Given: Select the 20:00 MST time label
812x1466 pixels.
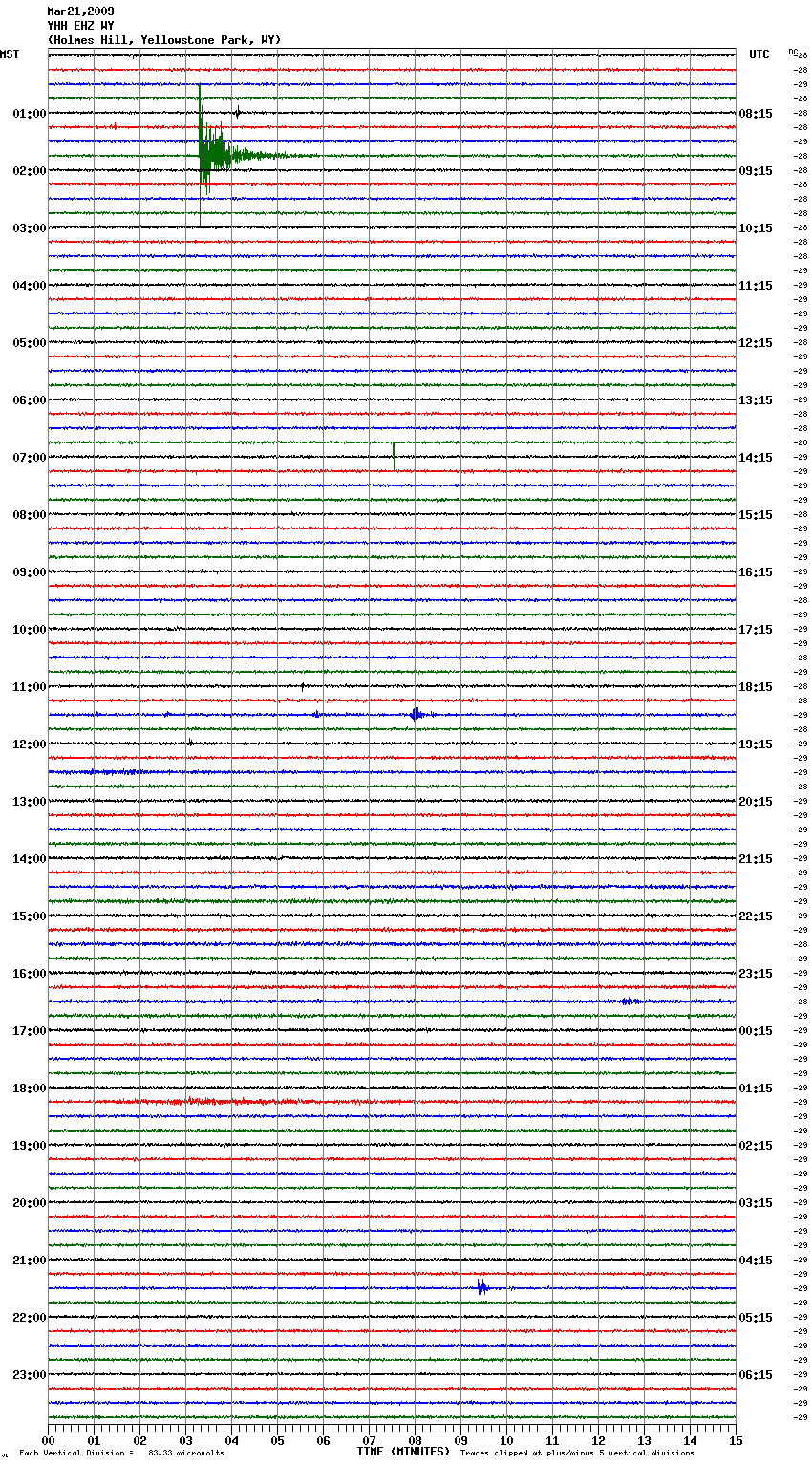Looking at the screenshot, I should tap(30, 1203).
